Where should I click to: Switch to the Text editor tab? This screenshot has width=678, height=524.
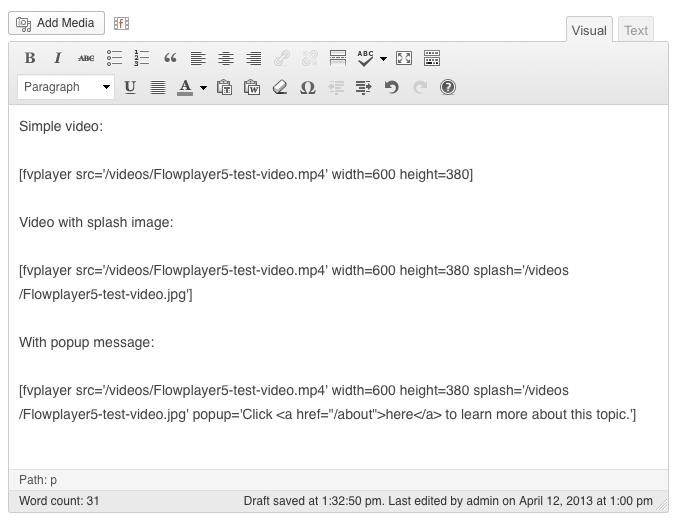tap(636, 30)
